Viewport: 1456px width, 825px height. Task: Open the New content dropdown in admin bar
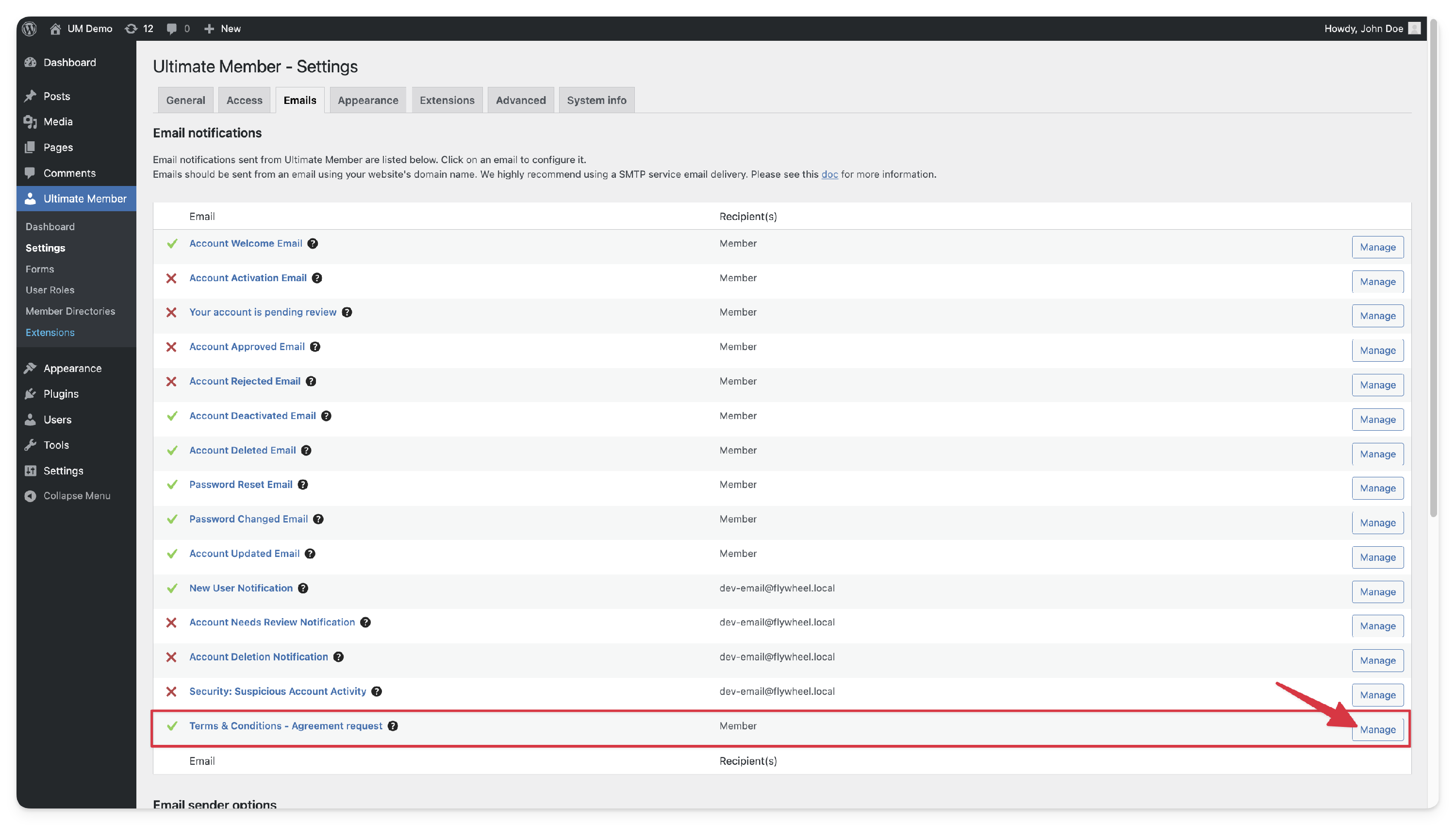coord(223,28)
